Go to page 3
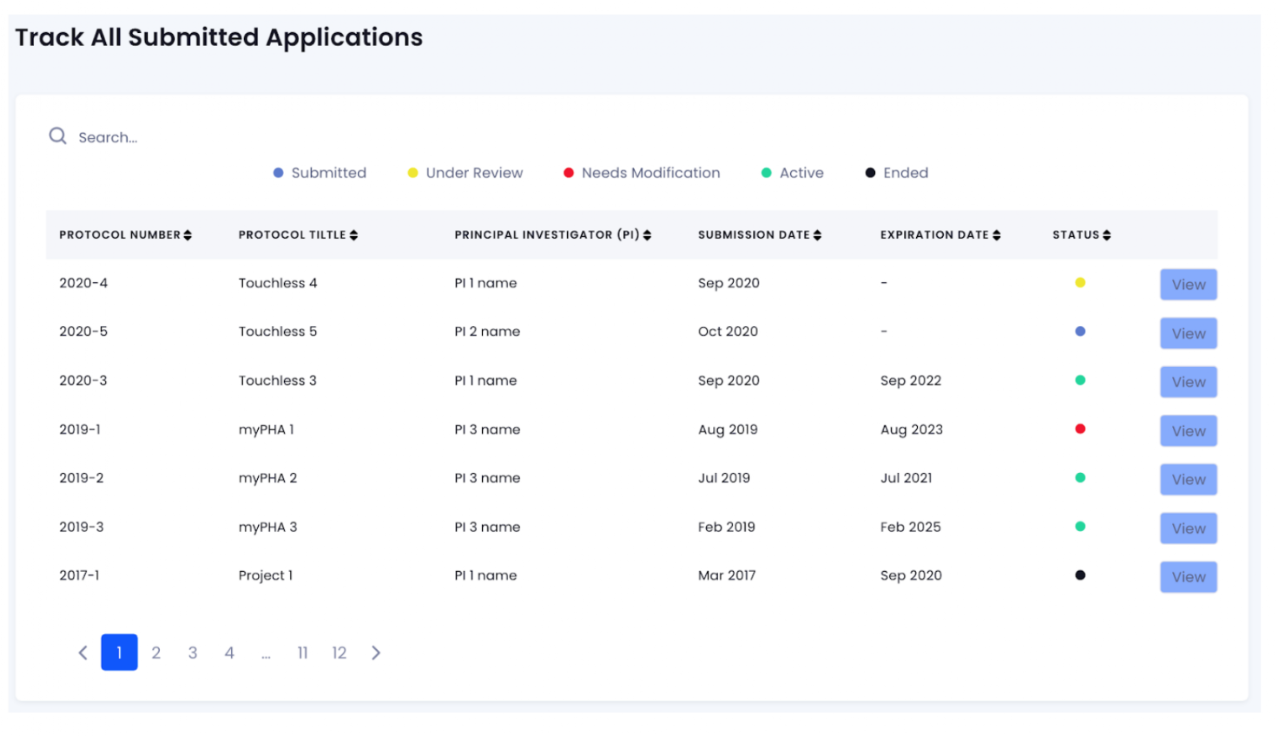The image size is (1280, 736). point(192,653)
